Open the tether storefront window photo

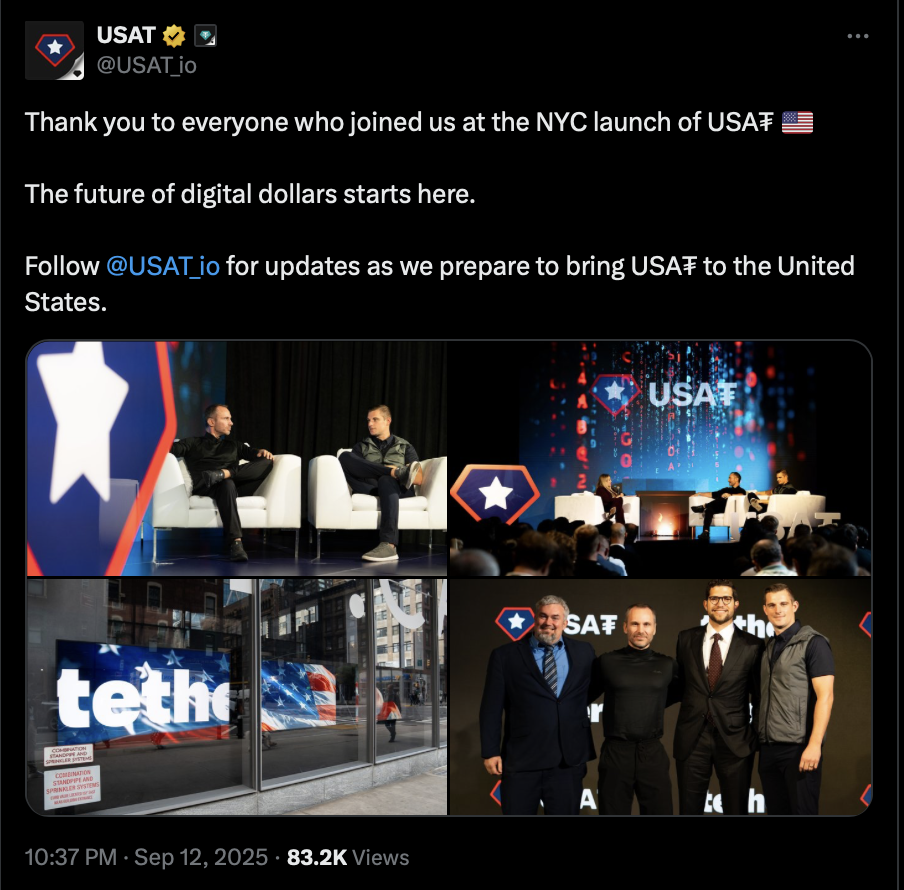click(236, 697)
